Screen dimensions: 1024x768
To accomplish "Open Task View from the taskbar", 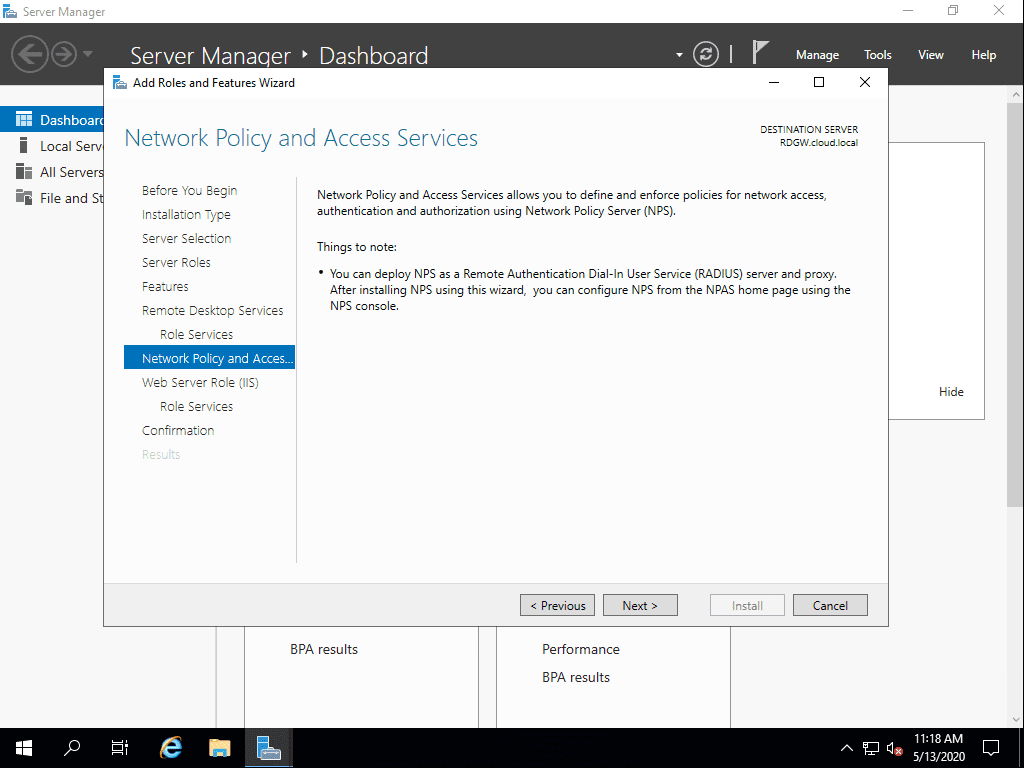I will click(x=119, y=747).
